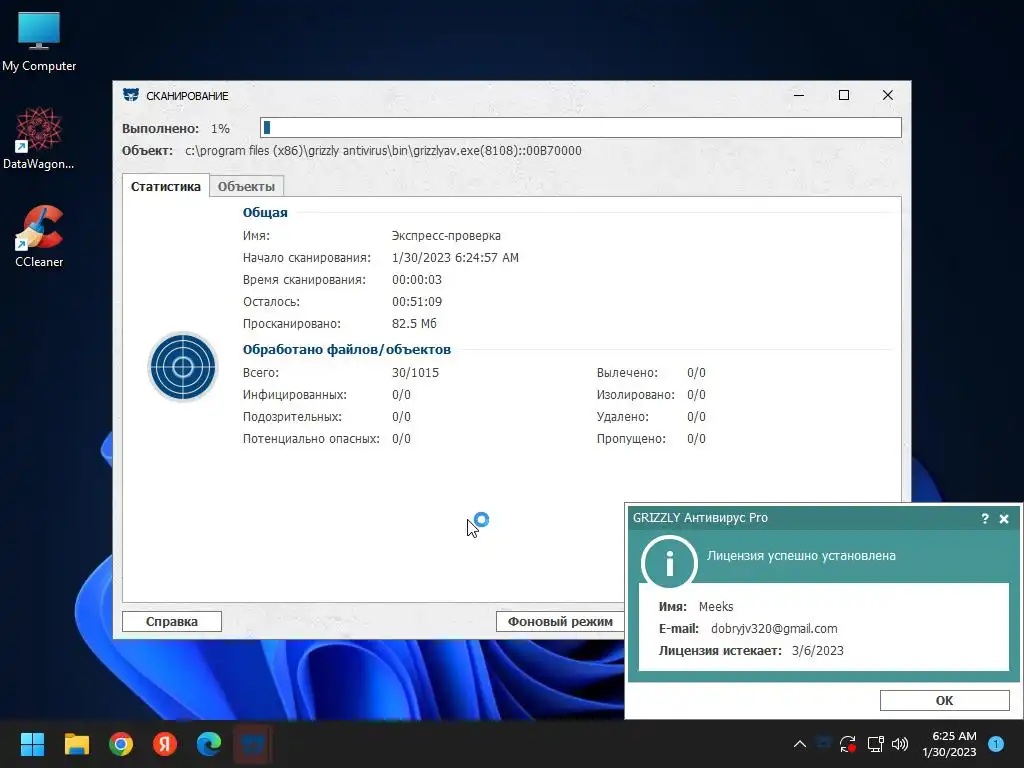Click license expiry date 3/6/2023
Screen dimensions: 1024x768
818,651
